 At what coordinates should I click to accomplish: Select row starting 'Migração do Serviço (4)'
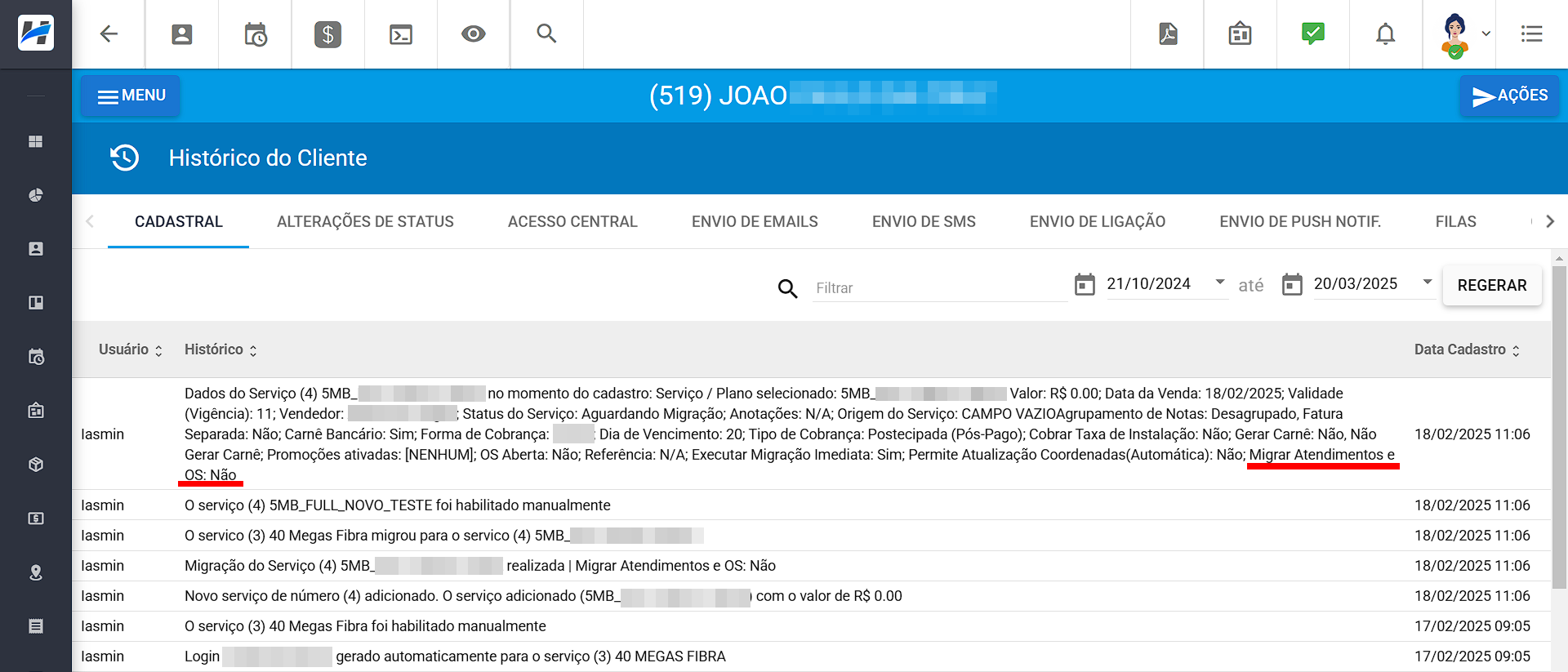coord(811,566)
